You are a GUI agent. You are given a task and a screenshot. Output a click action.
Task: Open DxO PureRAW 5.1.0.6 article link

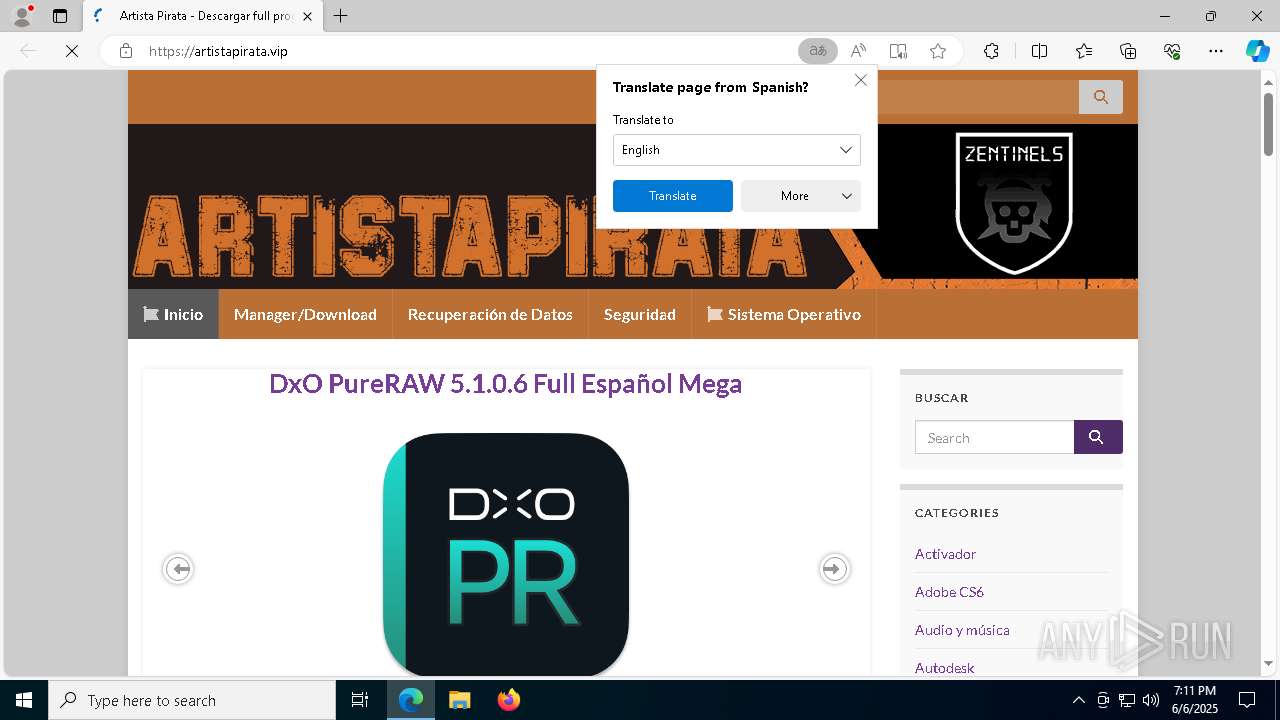[x=505, y=384]
